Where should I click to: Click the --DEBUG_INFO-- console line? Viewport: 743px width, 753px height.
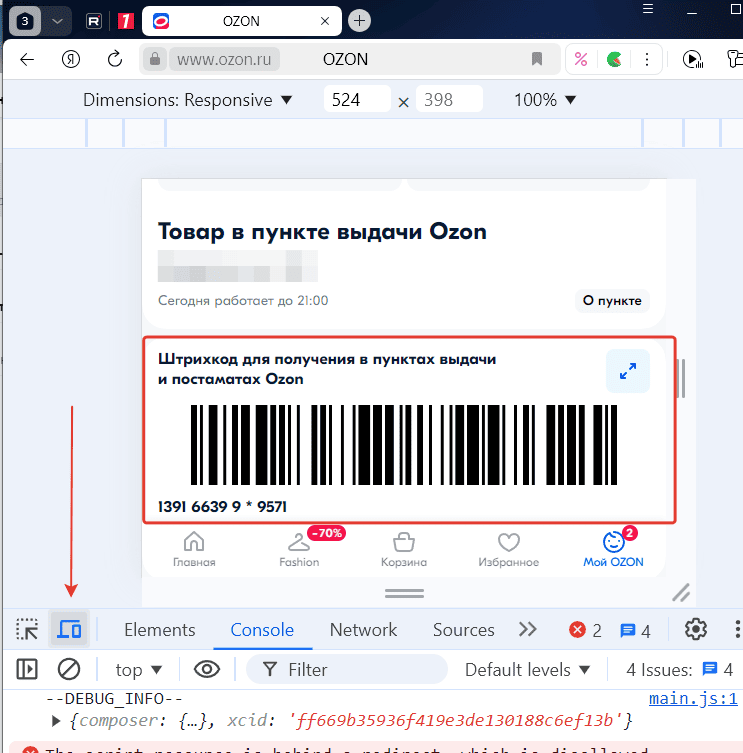click(114, 698)
